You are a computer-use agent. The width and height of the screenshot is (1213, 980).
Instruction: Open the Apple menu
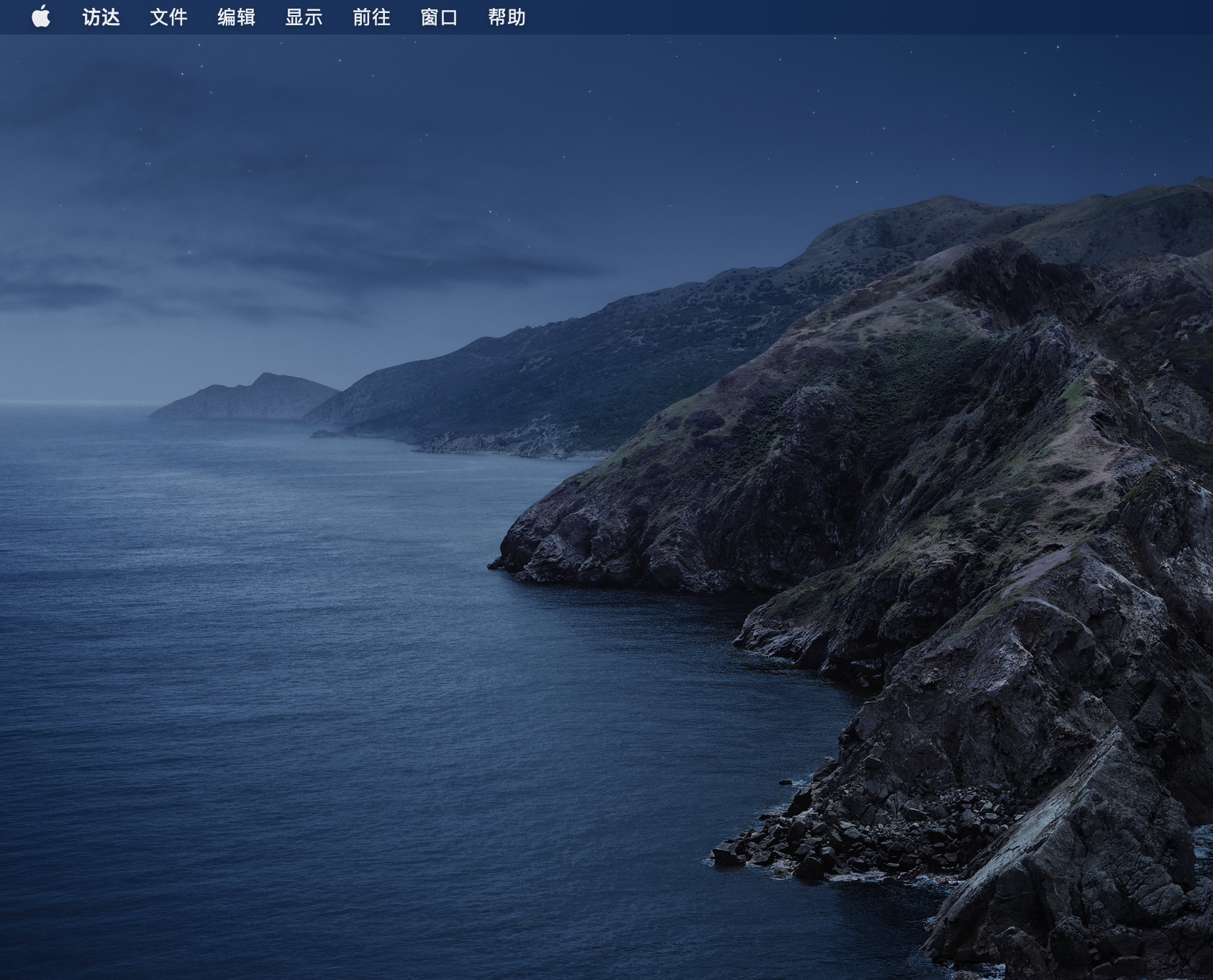[x=41, y=17]
